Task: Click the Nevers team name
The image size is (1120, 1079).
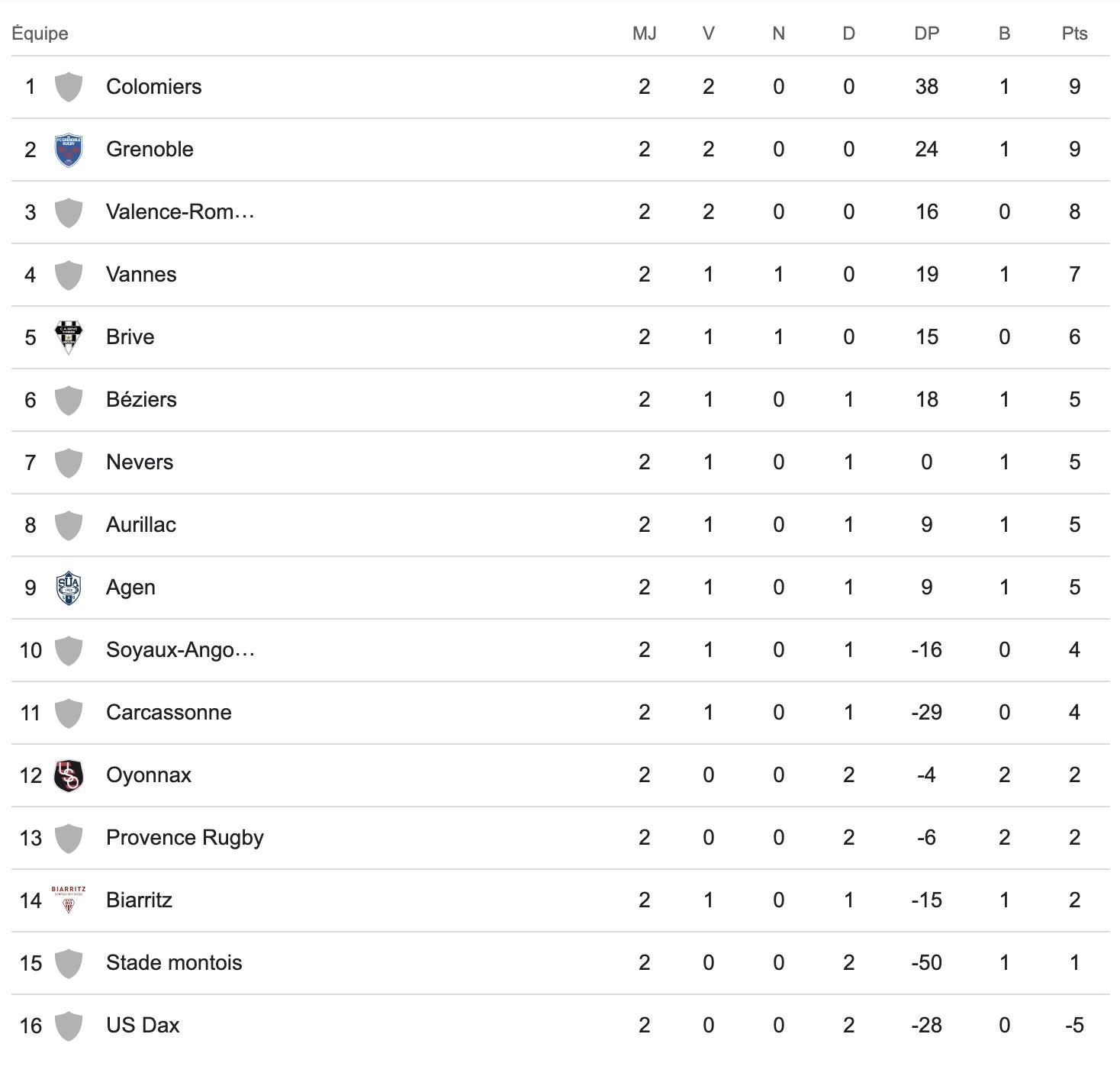Action: 140,462
